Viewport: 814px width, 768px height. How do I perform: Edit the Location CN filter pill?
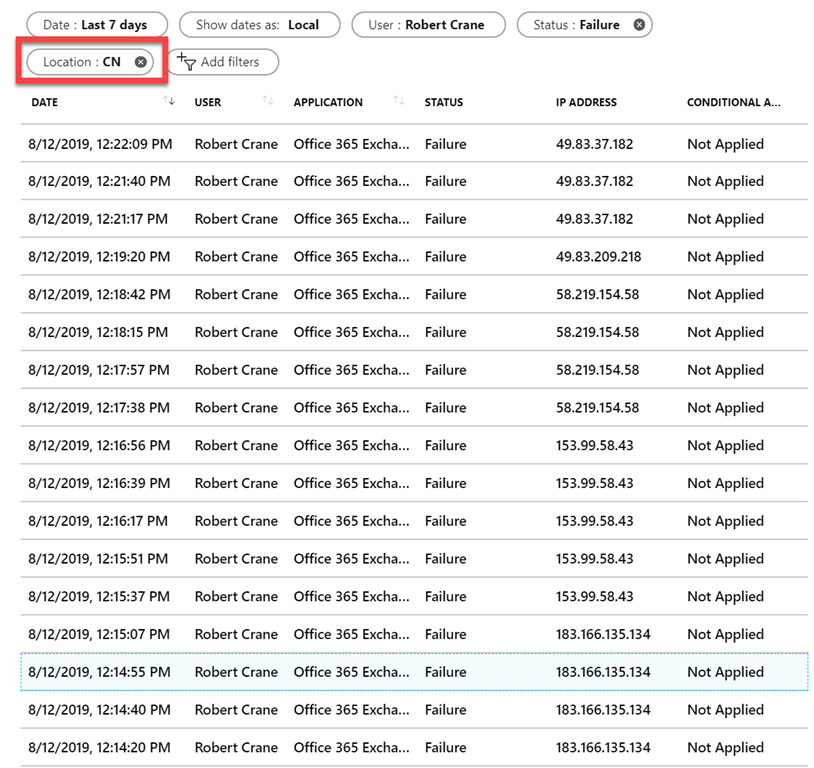pos(81,62)
